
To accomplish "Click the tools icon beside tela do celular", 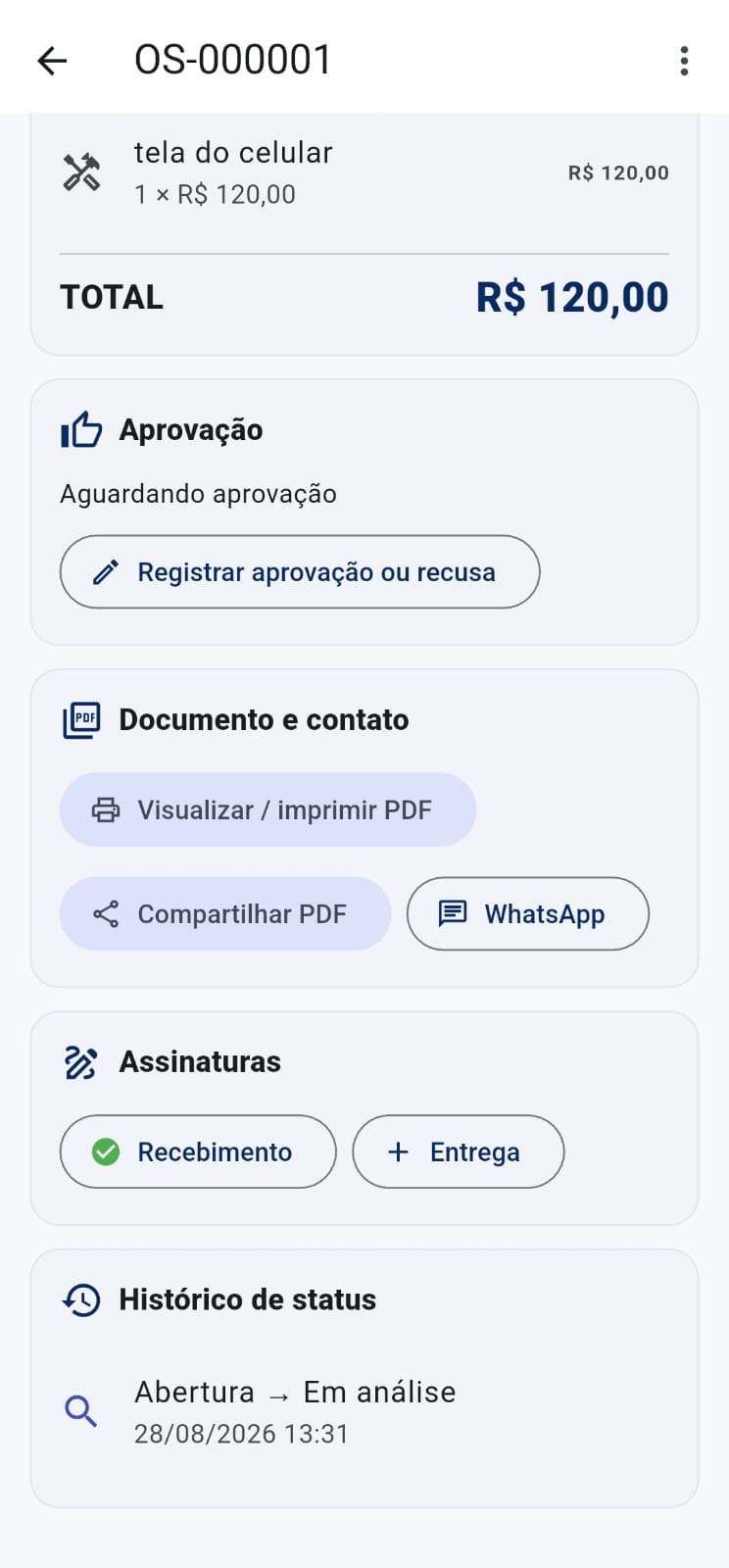I will click(81, 172).
